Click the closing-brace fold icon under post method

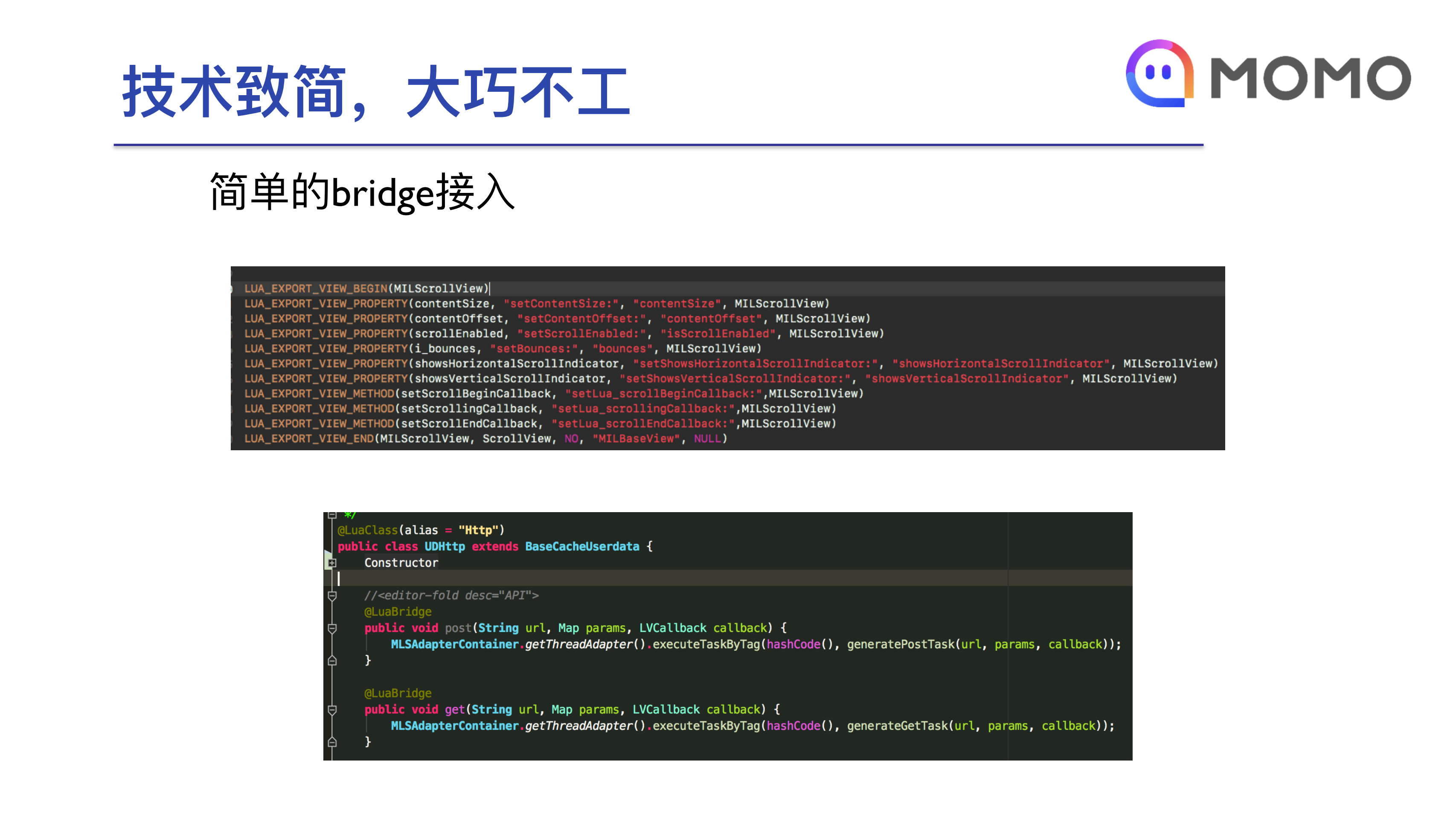[332, 661]
